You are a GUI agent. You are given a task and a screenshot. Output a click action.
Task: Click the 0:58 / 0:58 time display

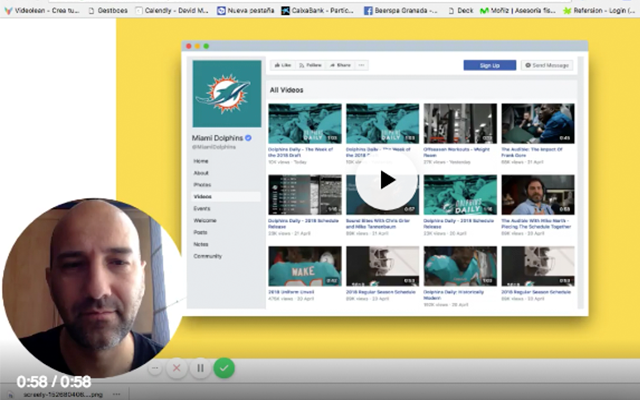54,382
